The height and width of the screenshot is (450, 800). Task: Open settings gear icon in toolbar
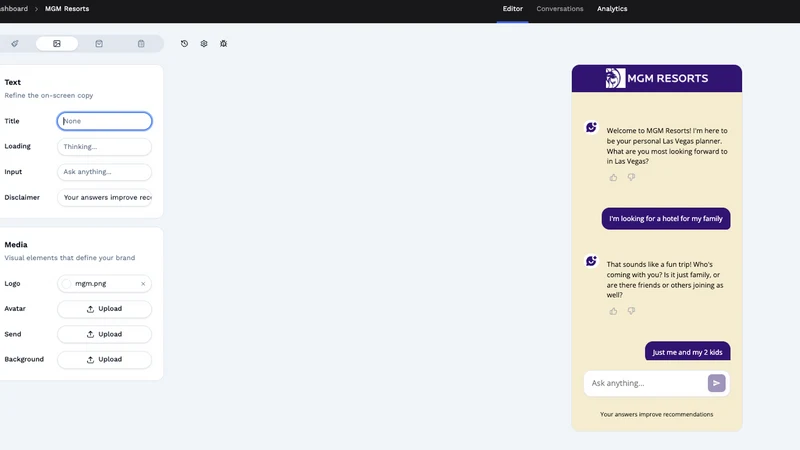point(204,44)
